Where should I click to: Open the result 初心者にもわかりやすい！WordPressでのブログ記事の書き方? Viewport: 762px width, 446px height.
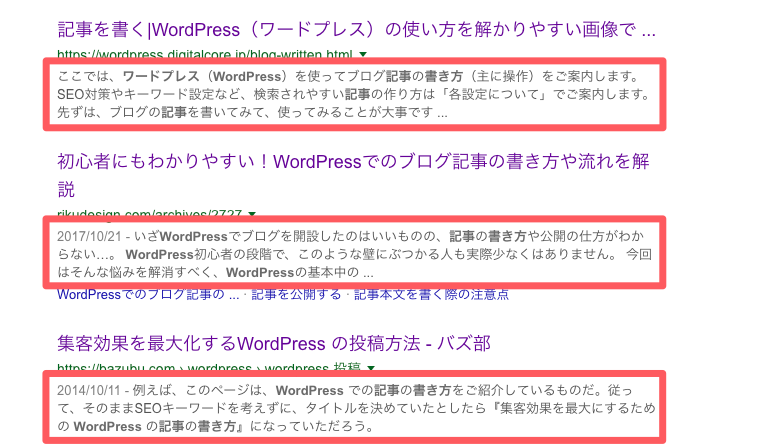point(353,175)
